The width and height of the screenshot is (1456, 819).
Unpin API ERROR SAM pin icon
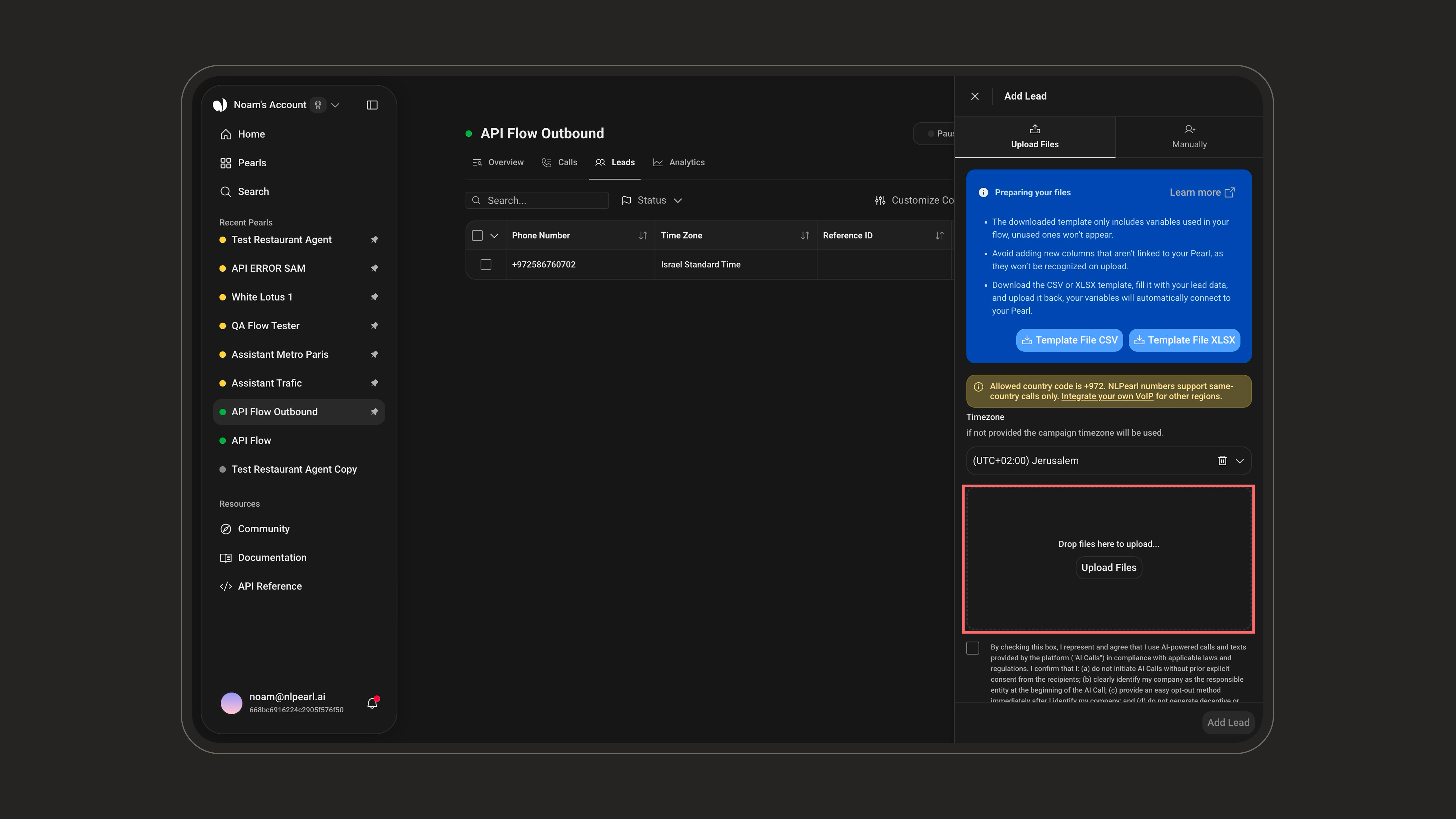click(374, 268)
